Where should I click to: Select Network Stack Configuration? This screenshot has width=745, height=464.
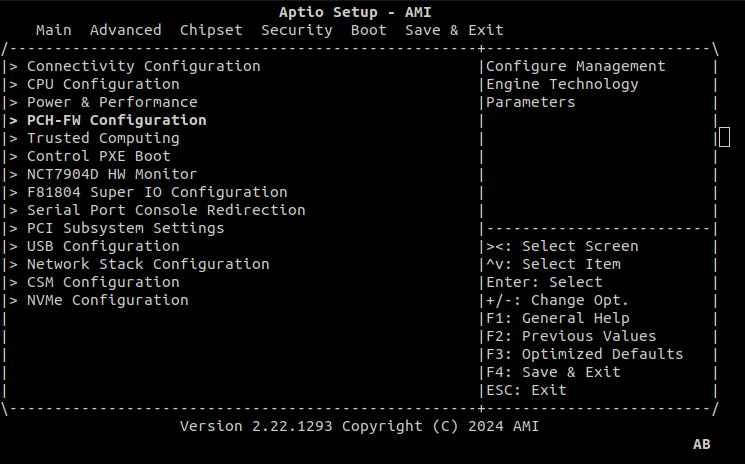pyautogui.click(x=148, y=264)
